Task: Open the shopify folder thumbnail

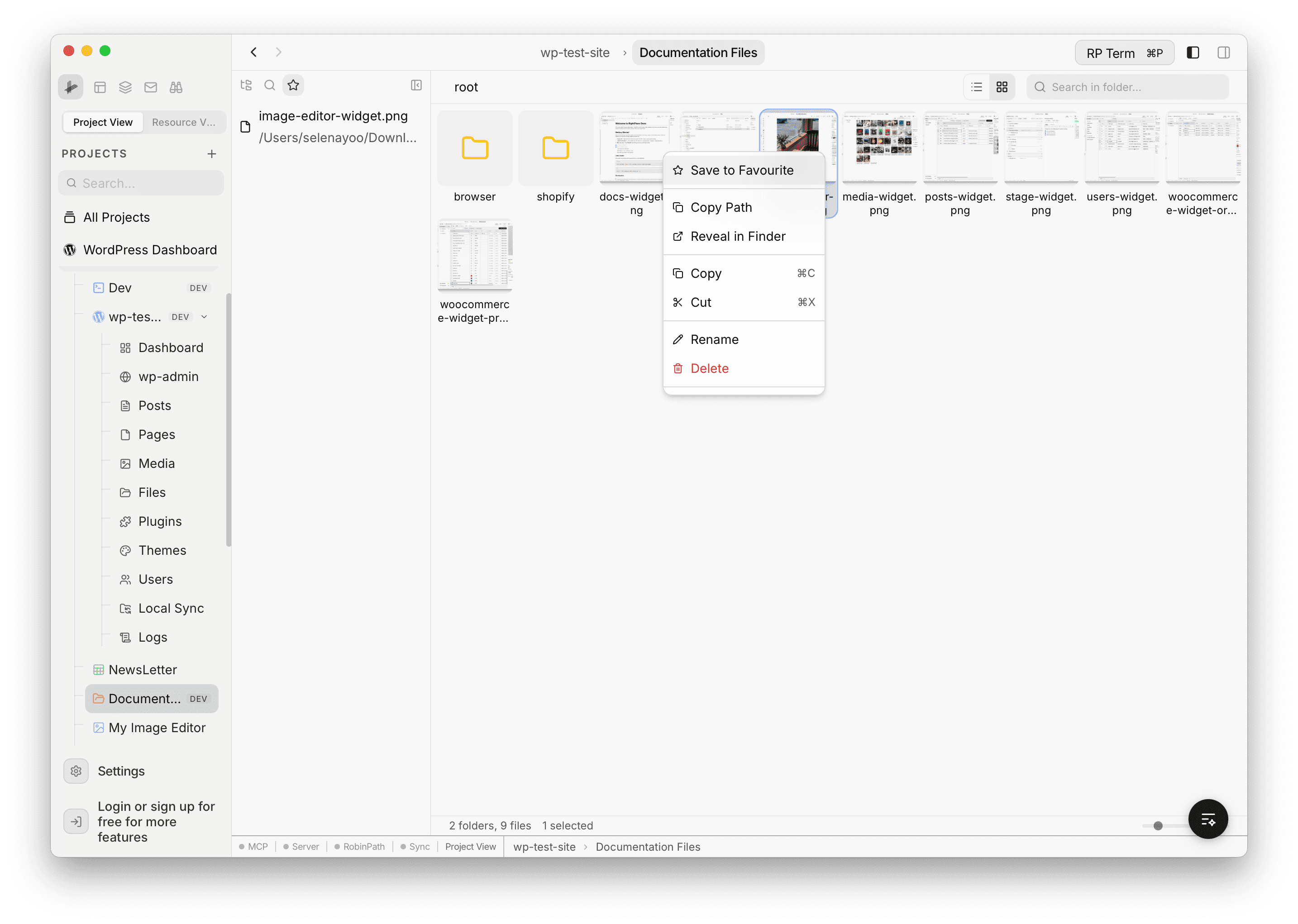Action: coord(555,148)
